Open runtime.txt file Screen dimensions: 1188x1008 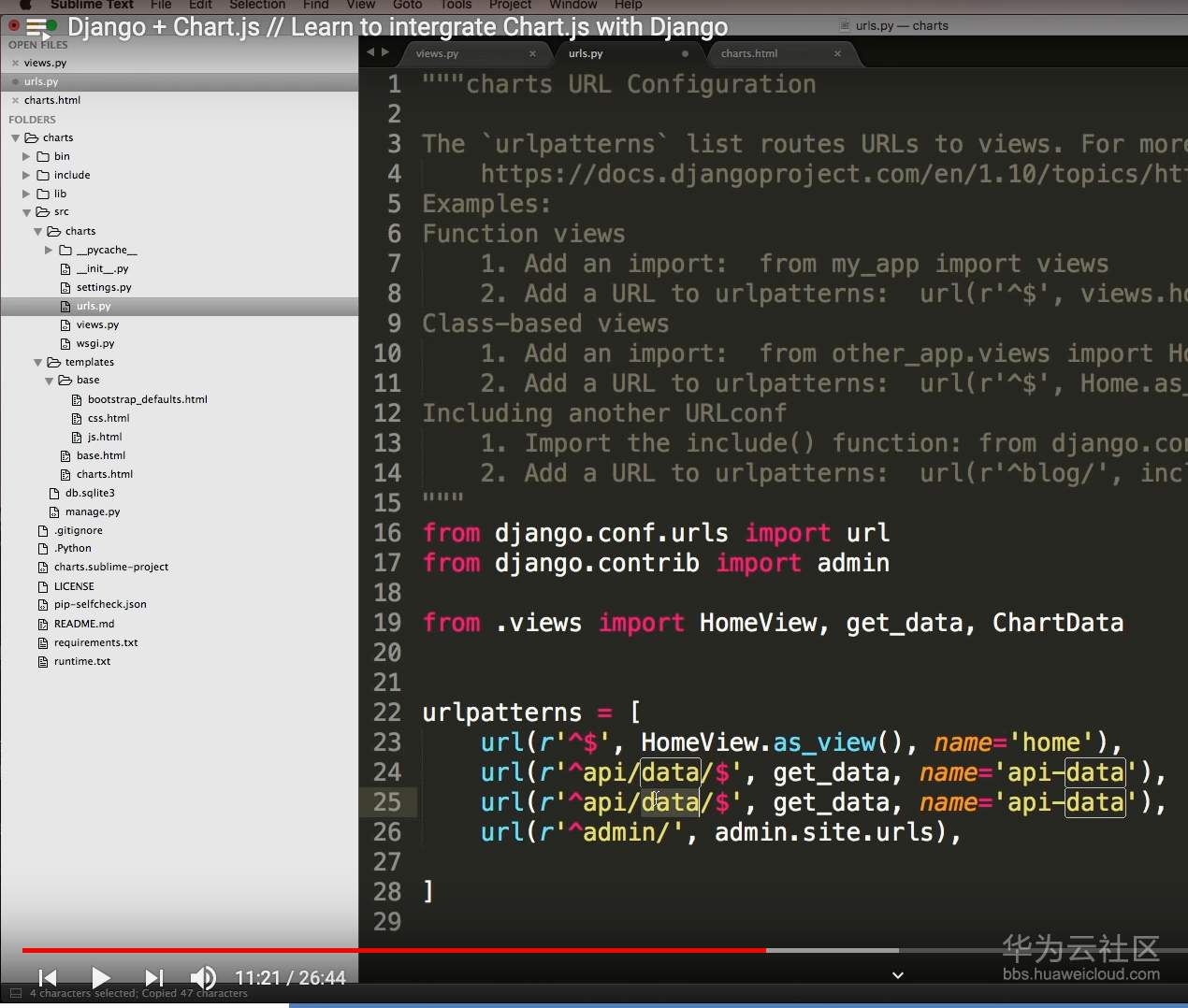point(82,661)
